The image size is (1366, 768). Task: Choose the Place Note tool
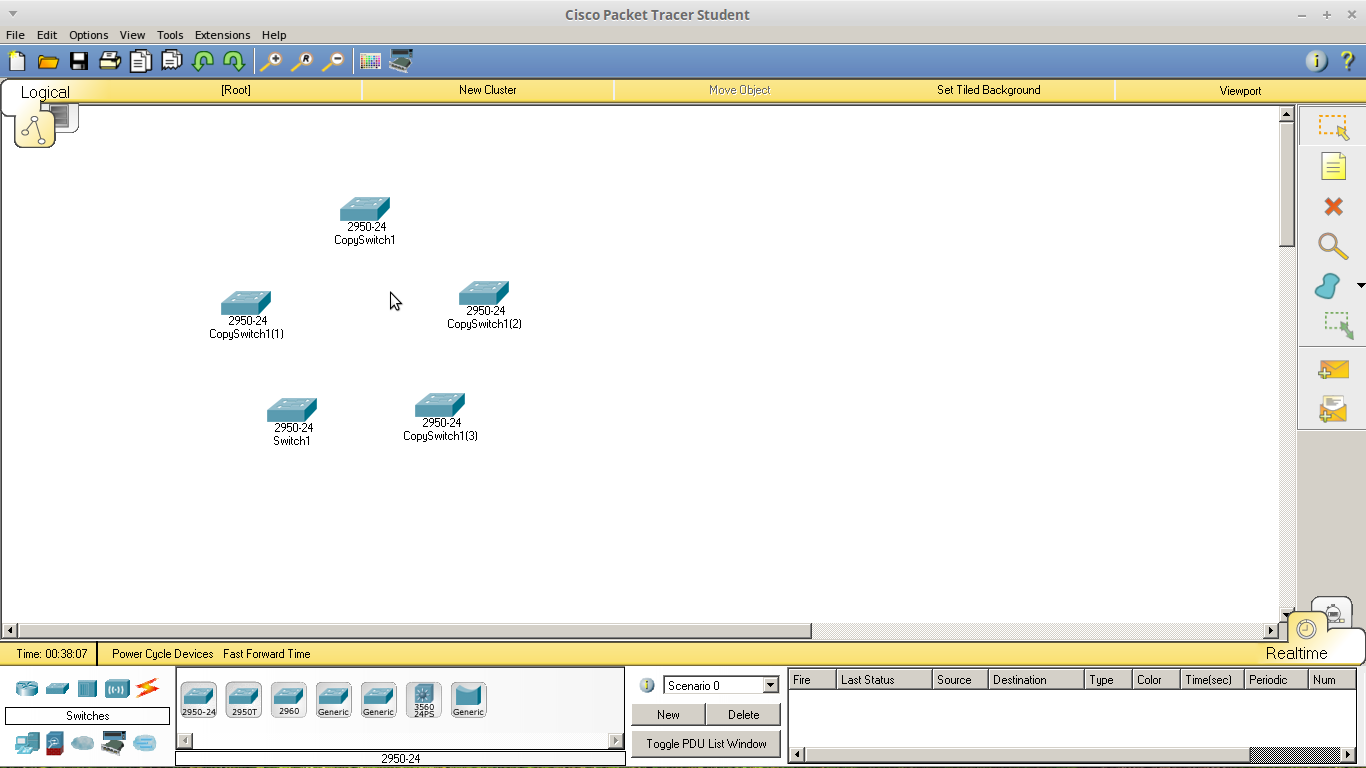click(x=1333, y=166)
